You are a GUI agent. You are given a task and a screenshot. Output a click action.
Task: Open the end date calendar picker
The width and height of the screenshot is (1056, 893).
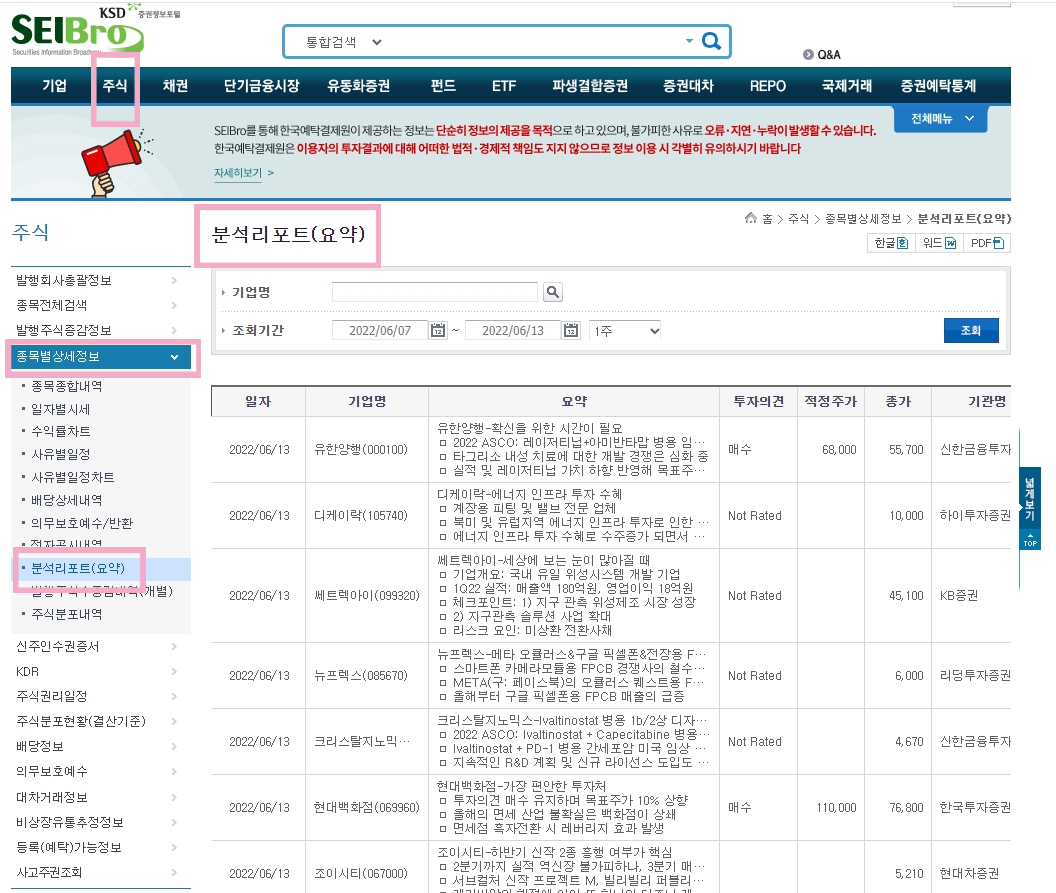click(x=571, y=330)
